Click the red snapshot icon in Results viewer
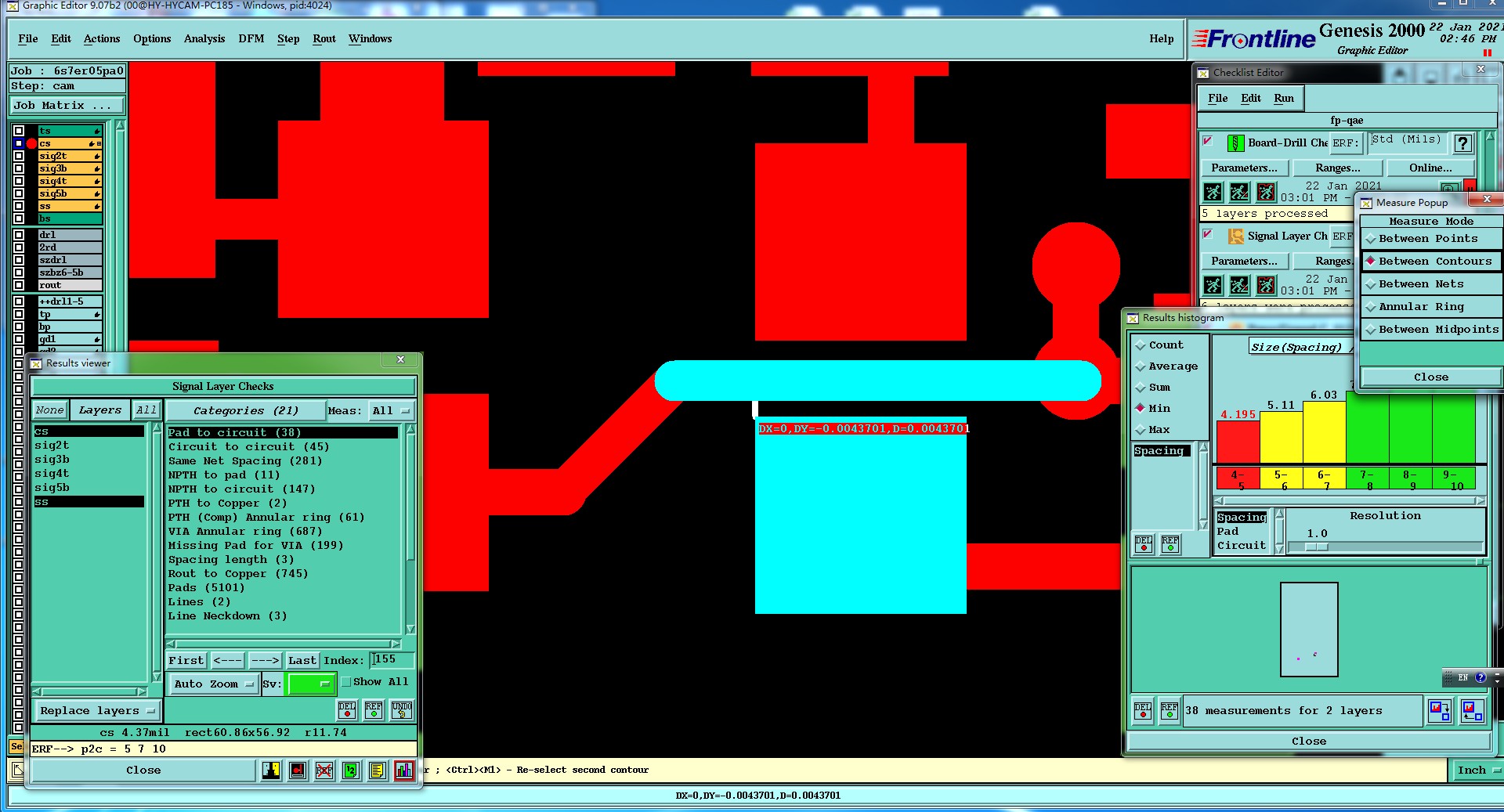Screen dimensions: 1504x812 point(298,770)
